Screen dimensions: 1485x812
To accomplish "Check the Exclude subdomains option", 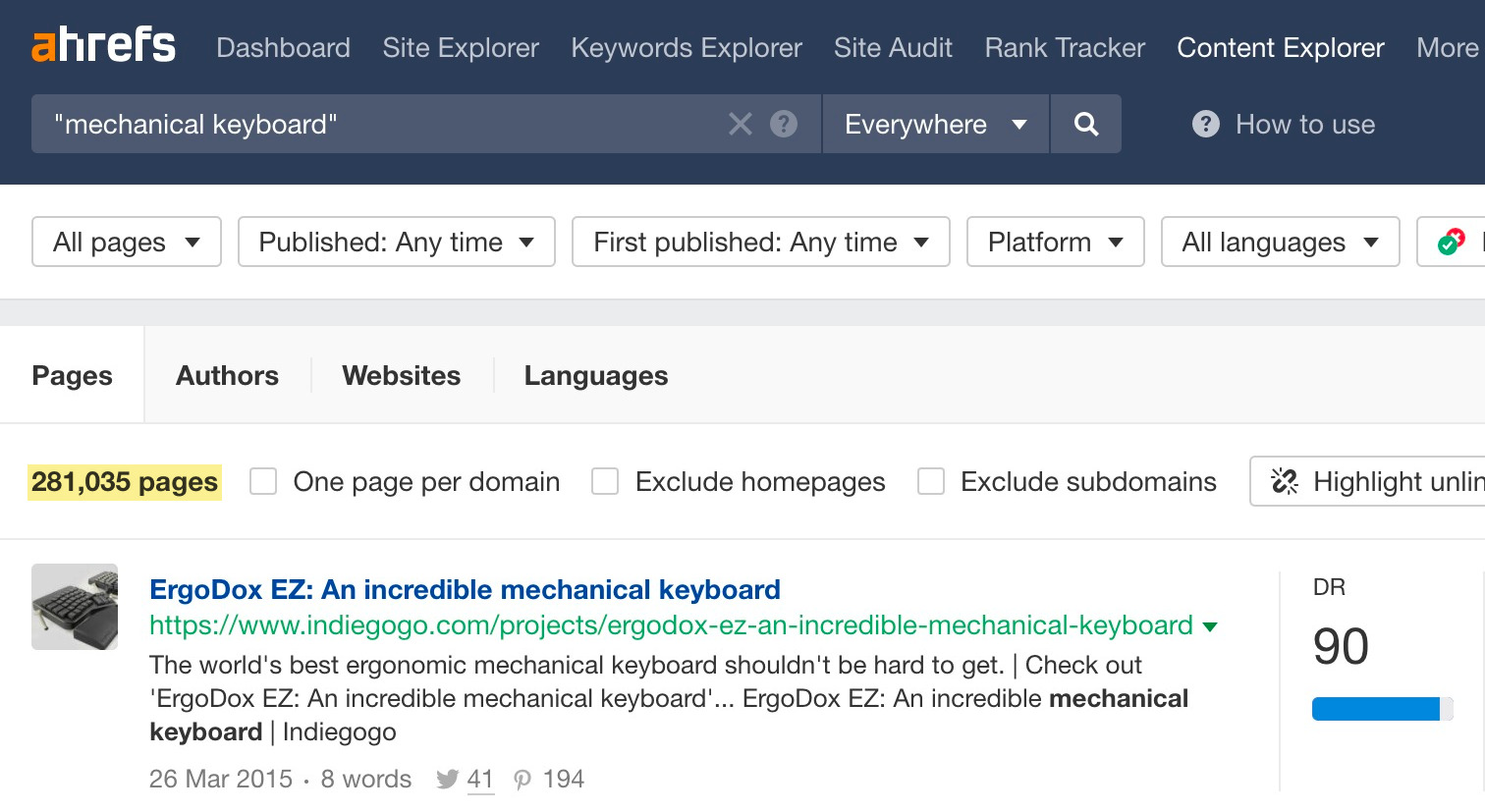I will coord(931,481).
